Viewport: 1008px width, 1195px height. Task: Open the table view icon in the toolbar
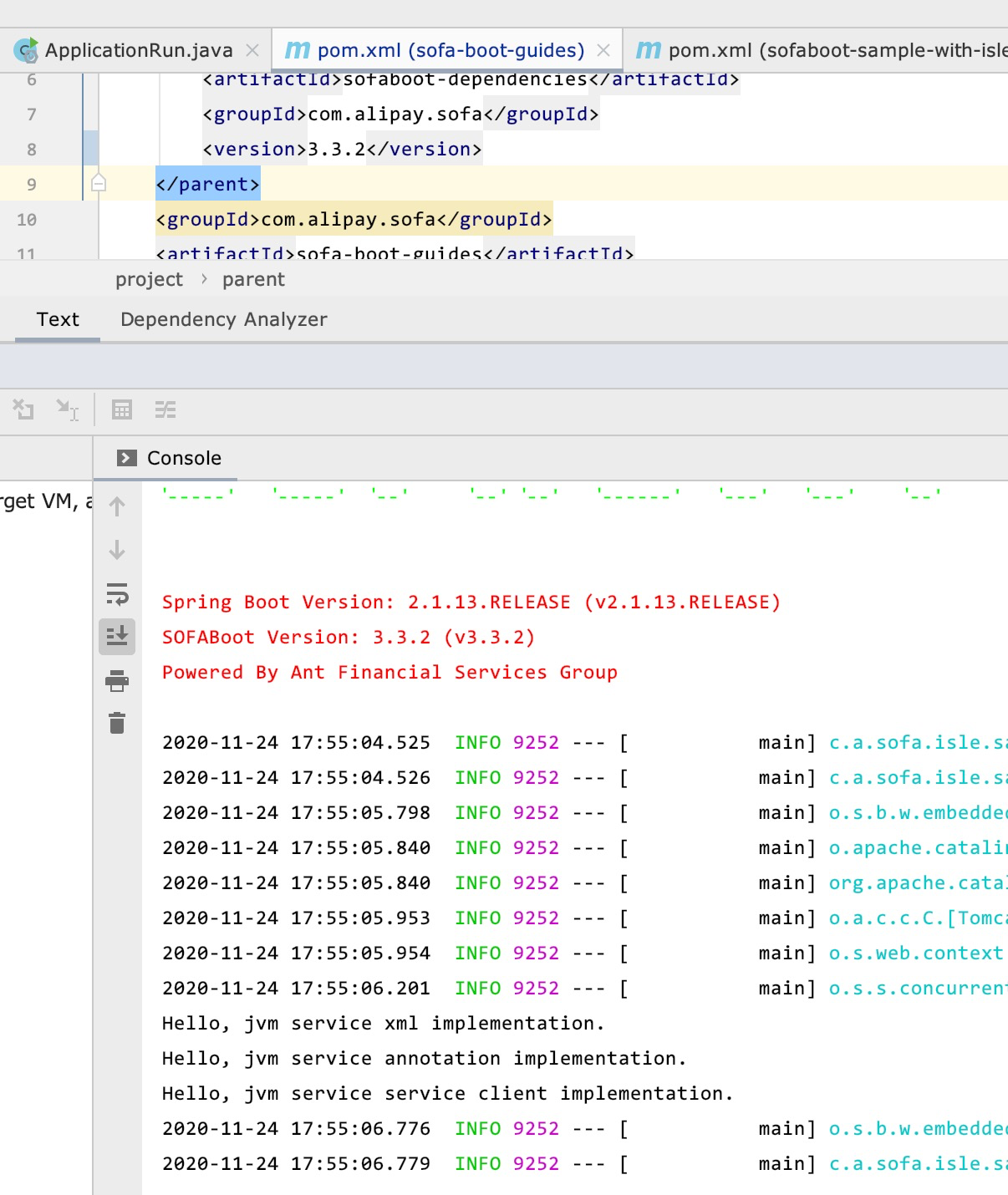124,409
